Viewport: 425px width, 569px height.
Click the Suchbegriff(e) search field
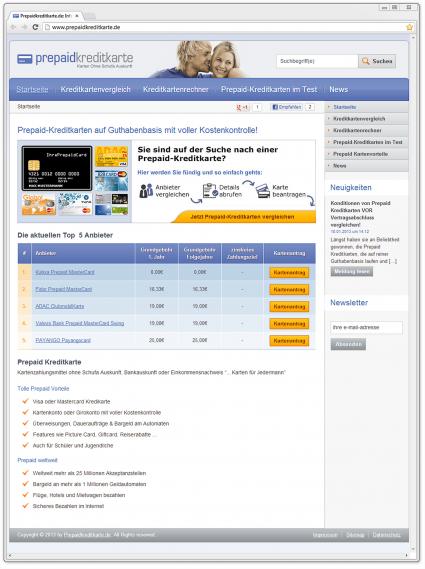click(x=317, y=61)
